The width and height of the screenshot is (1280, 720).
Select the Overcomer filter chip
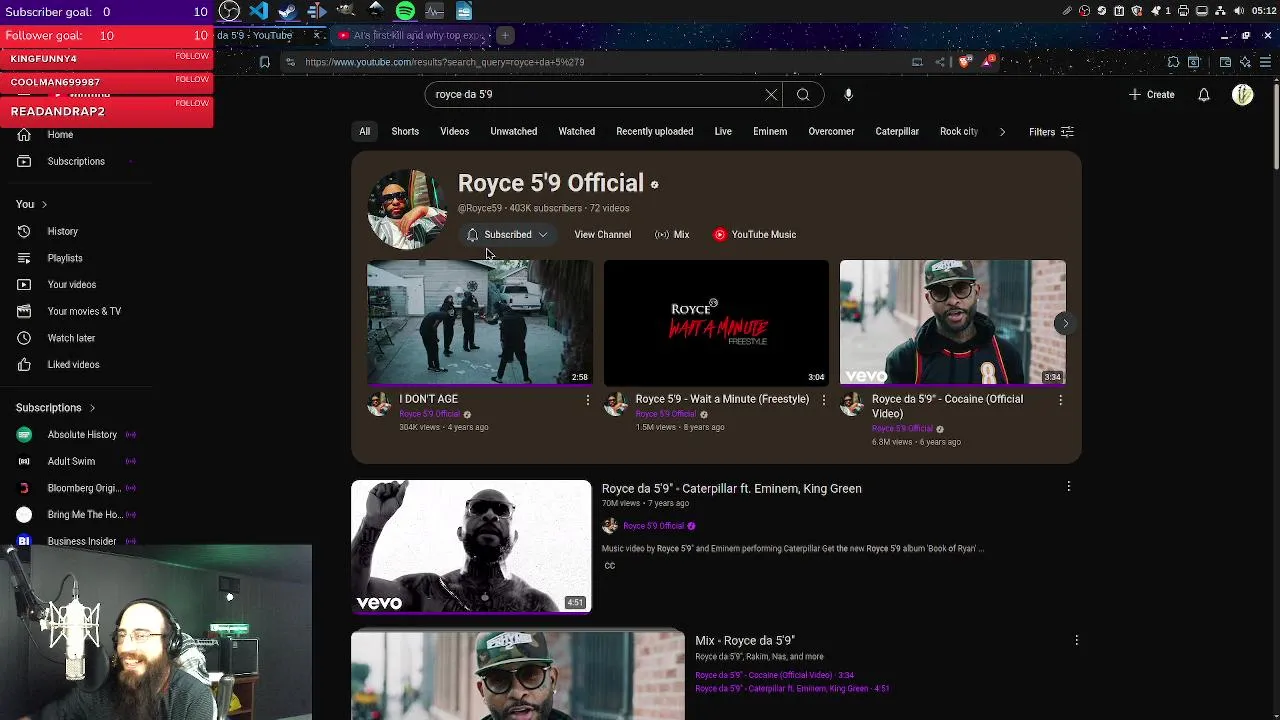point(831,132)
